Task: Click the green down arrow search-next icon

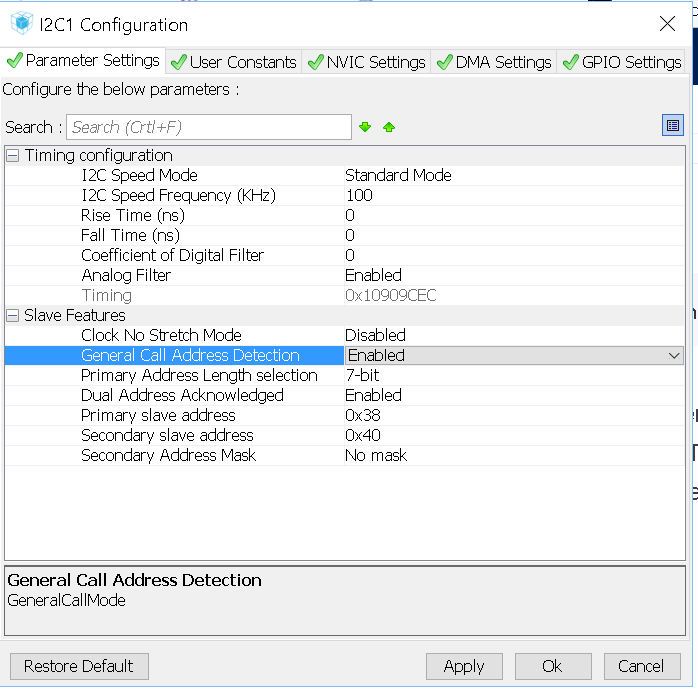Action: pos(365,127)
